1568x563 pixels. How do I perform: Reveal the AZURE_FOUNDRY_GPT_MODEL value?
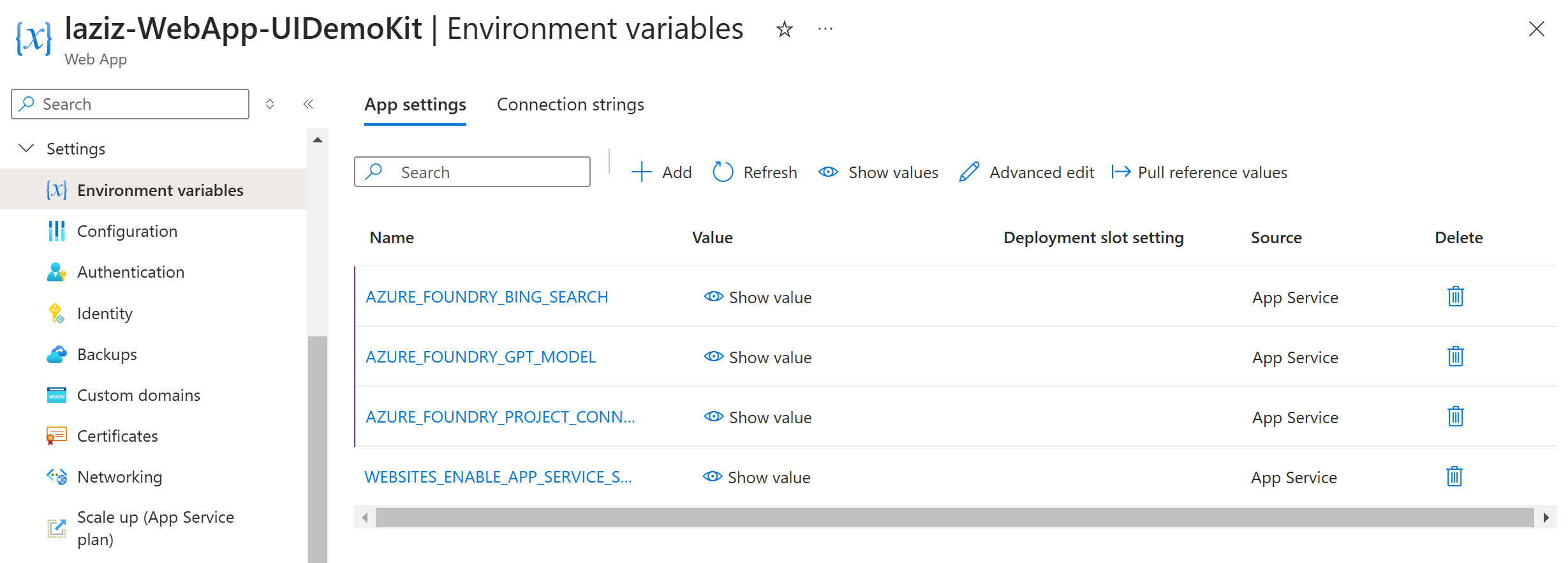(x=758, y=357)
